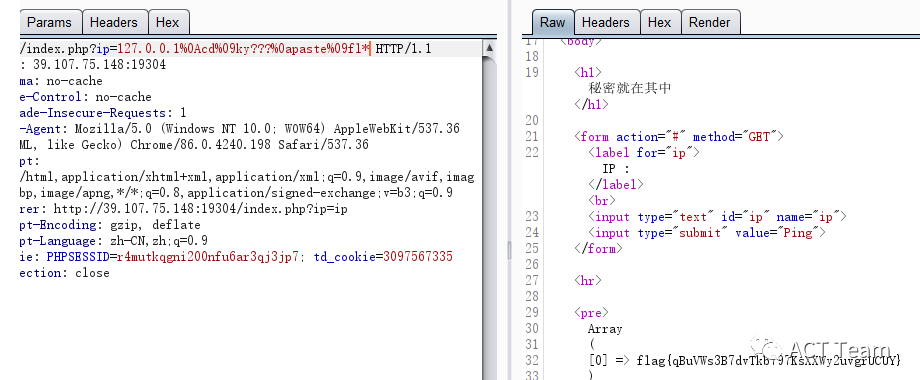Click the 'Connection: close' header line

[65, 273]
